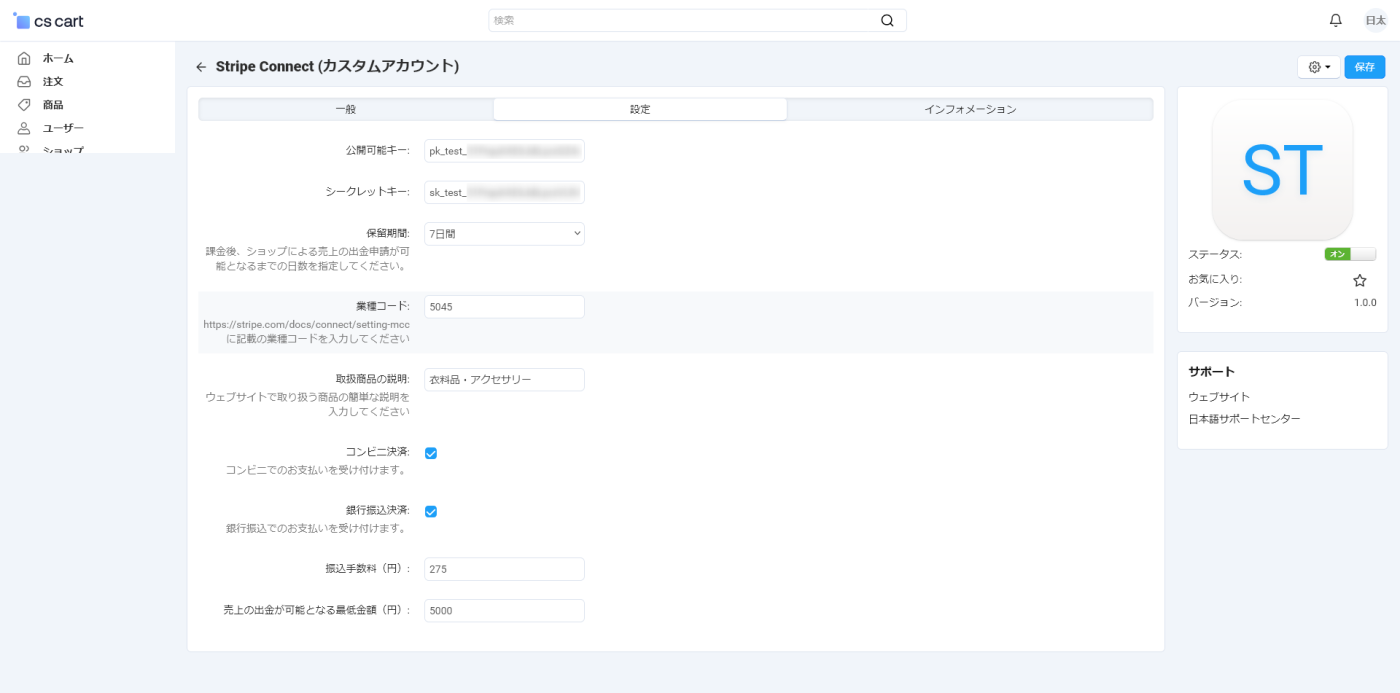Switch to the 一般 tab
Viewport: 1400px width, 693px height.
click(x=345, y=109)
